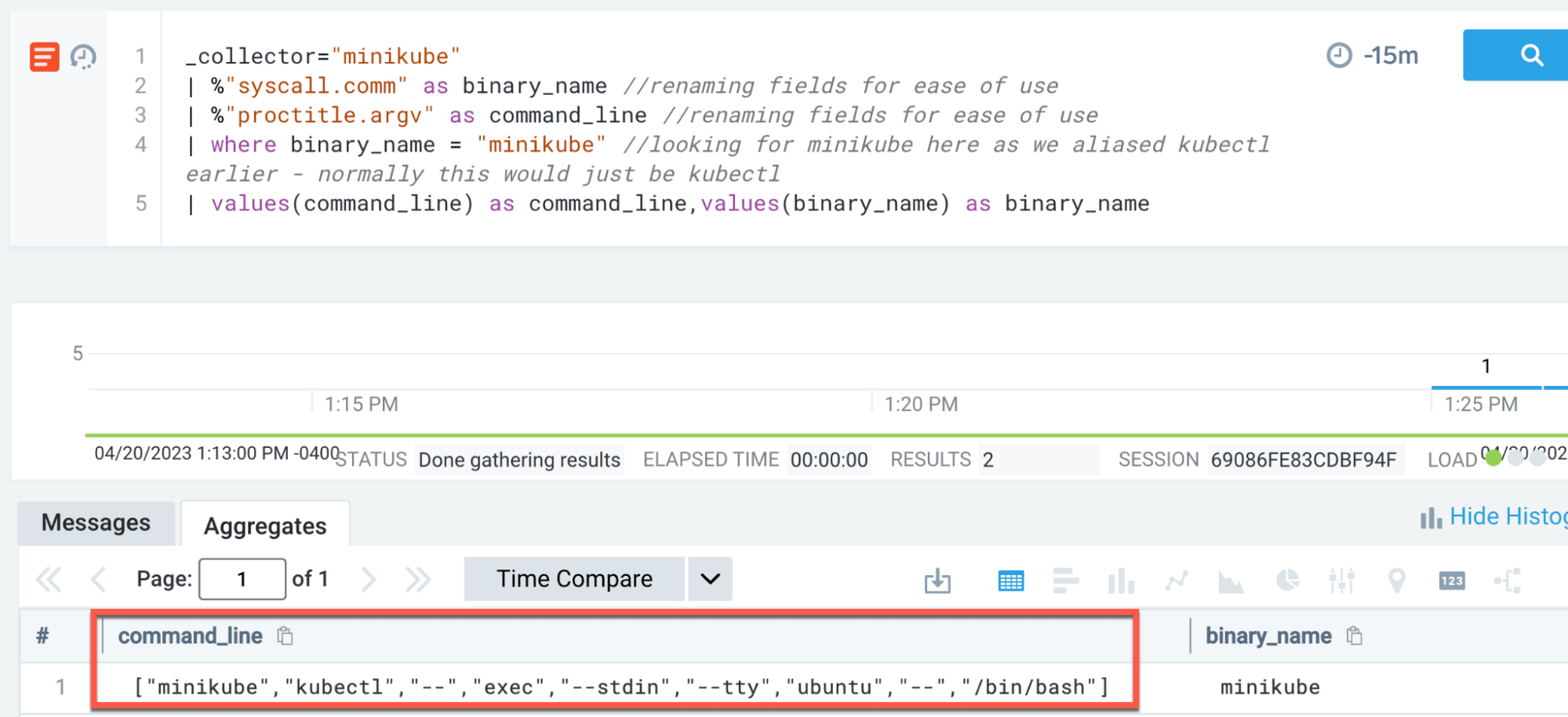The height and width of the screenshot is (717, 1568).
Task: Click editor line number 5
Action: click(141, 204)
